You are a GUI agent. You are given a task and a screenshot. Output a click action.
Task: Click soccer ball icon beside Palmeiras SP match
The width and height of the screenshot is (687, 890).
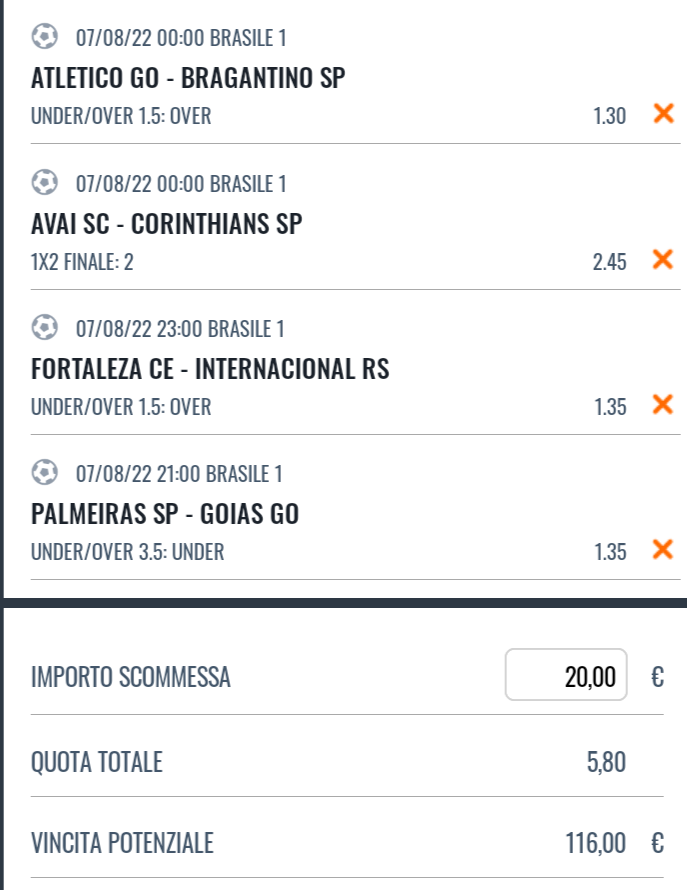tap(44, 472)
